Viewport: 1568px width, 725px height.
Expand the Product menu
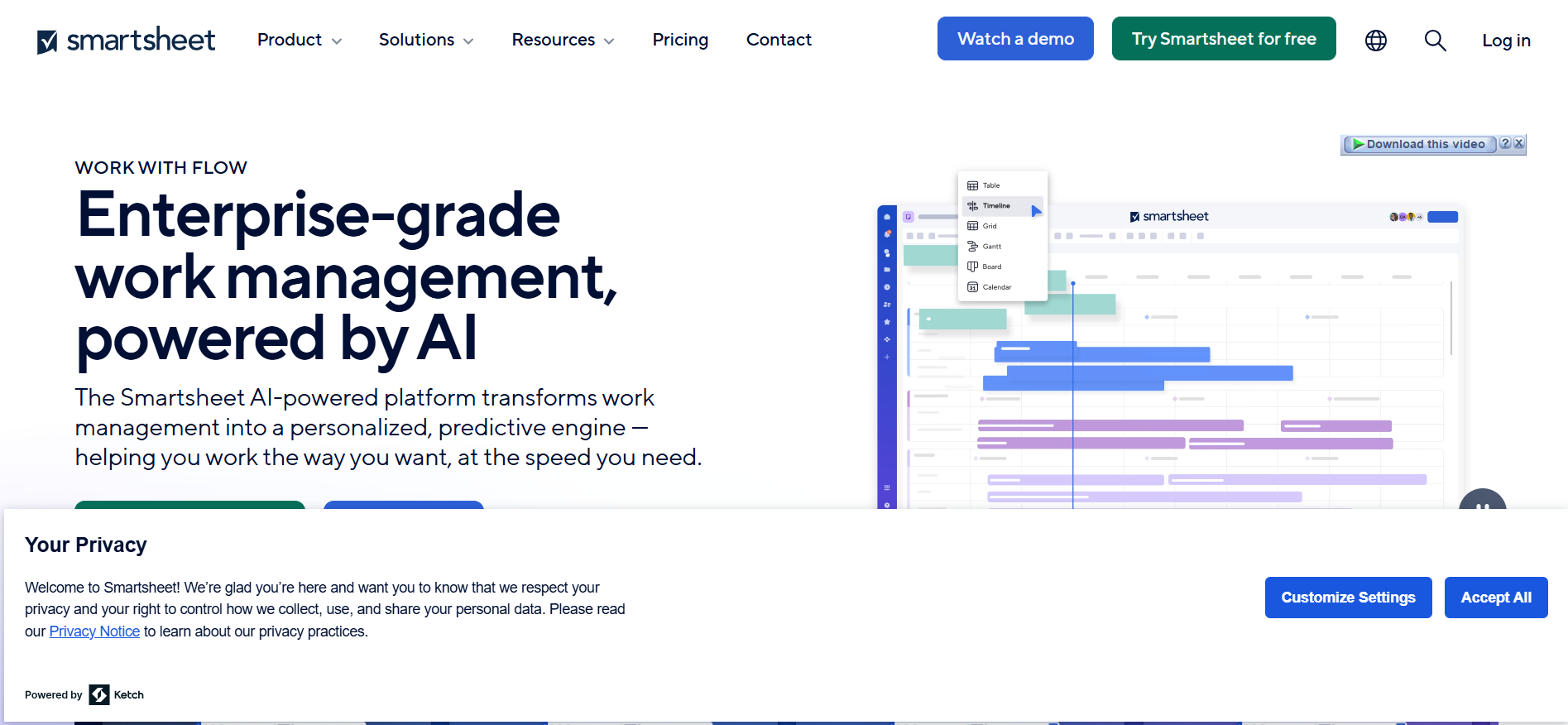pos(300,40)
